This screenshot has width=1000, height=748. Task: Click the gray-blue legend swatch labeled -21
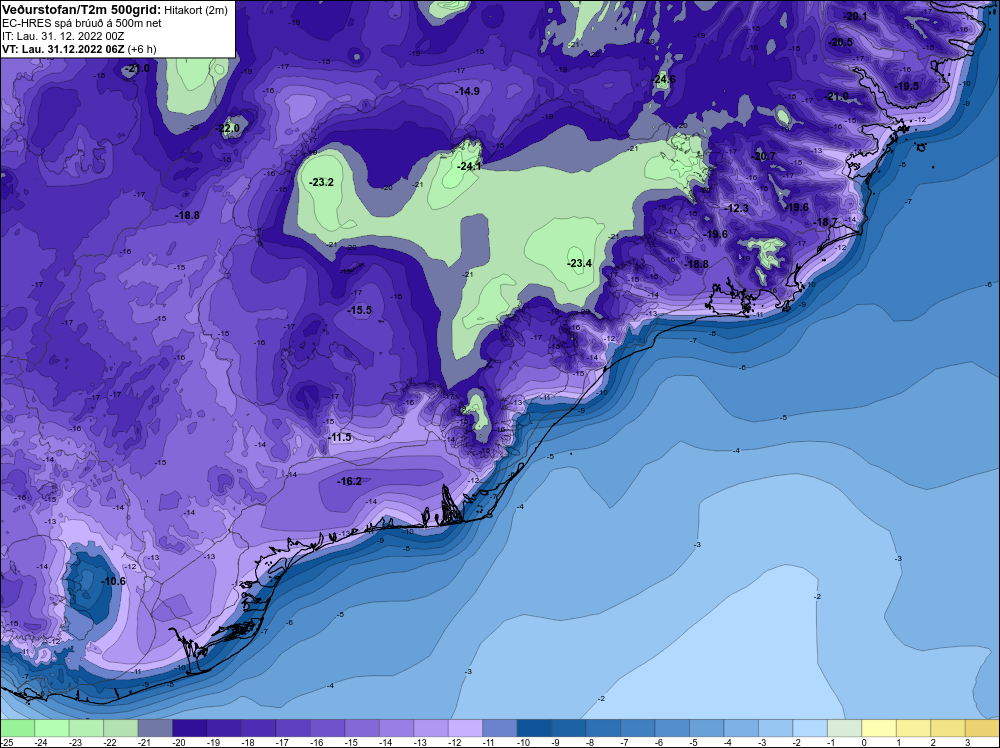point(155,728)
